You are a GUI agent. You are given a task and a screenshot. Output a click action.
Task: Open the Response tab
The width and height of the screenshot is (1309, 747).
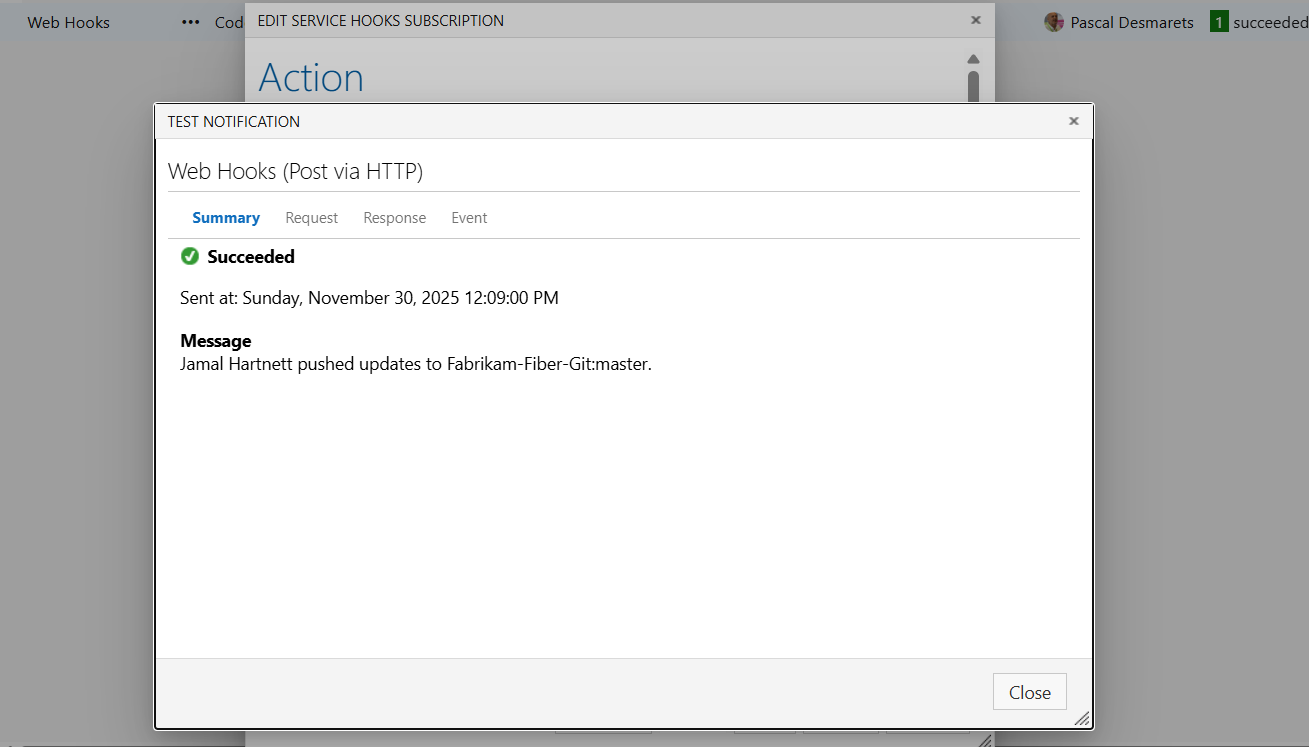tap(395, 218)
